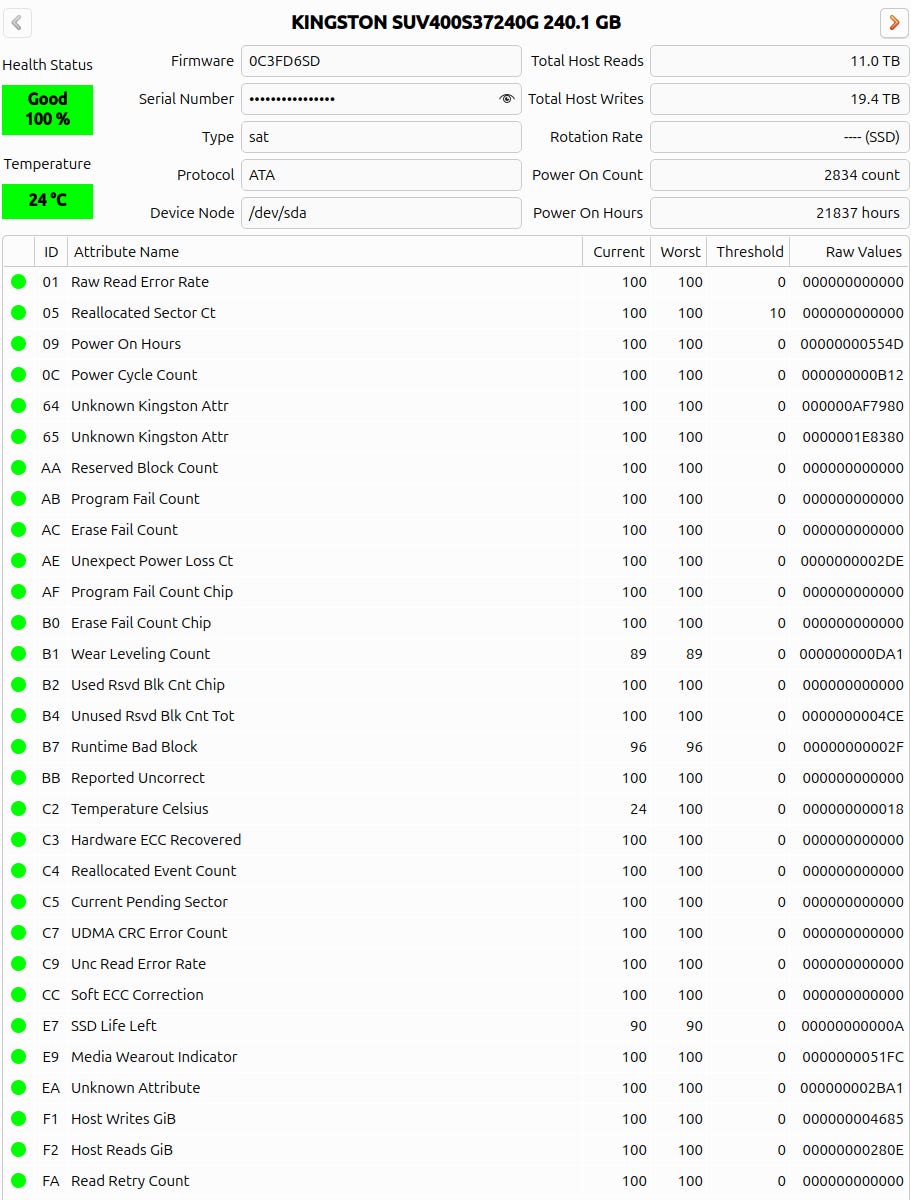Click the green status dot for Runtime Bad Block
Image resolution: width=911 pixels, height=1200 pixels.
click(18, 747)
